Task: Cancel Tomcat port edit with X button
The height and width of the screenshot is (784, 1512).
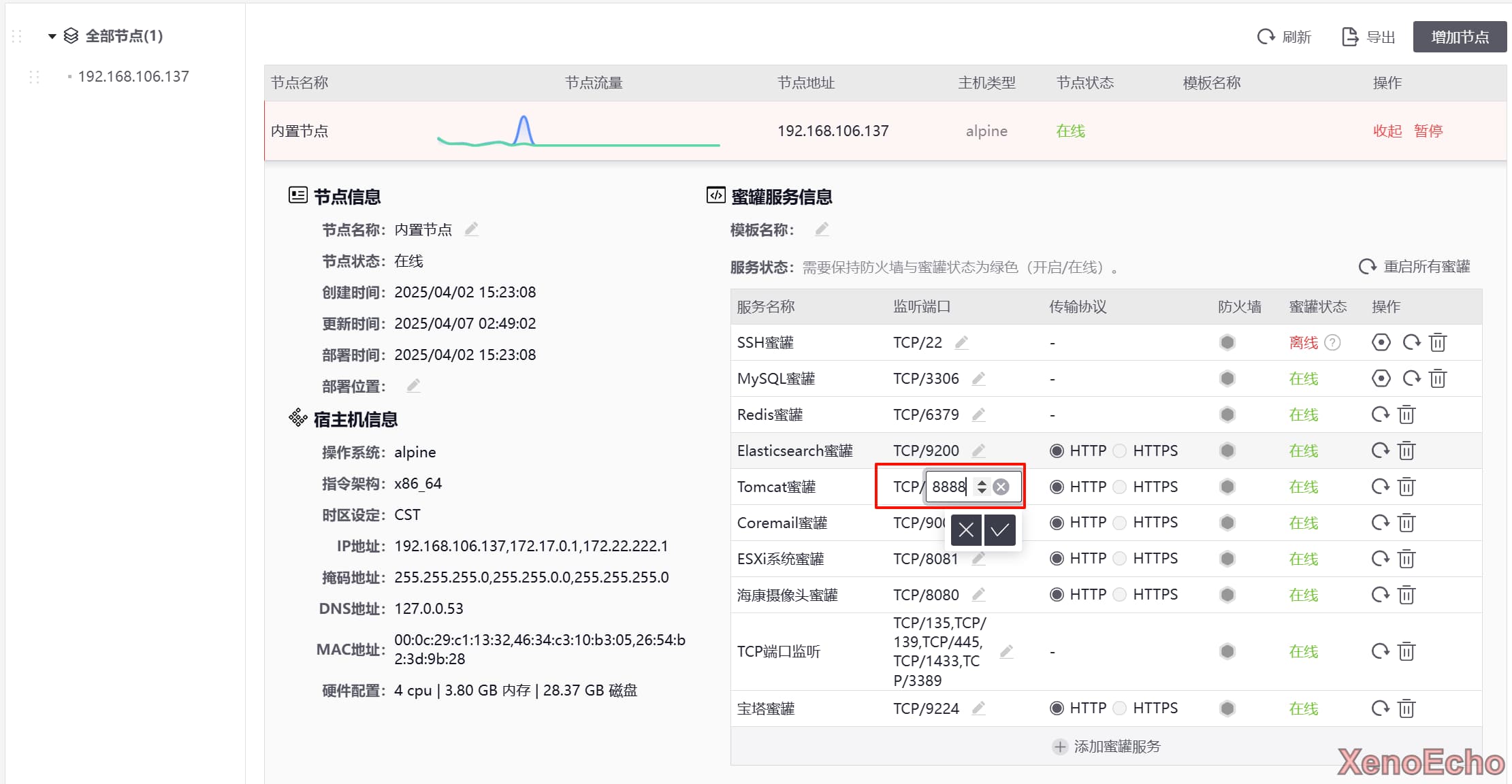Action: pos(965,530)
